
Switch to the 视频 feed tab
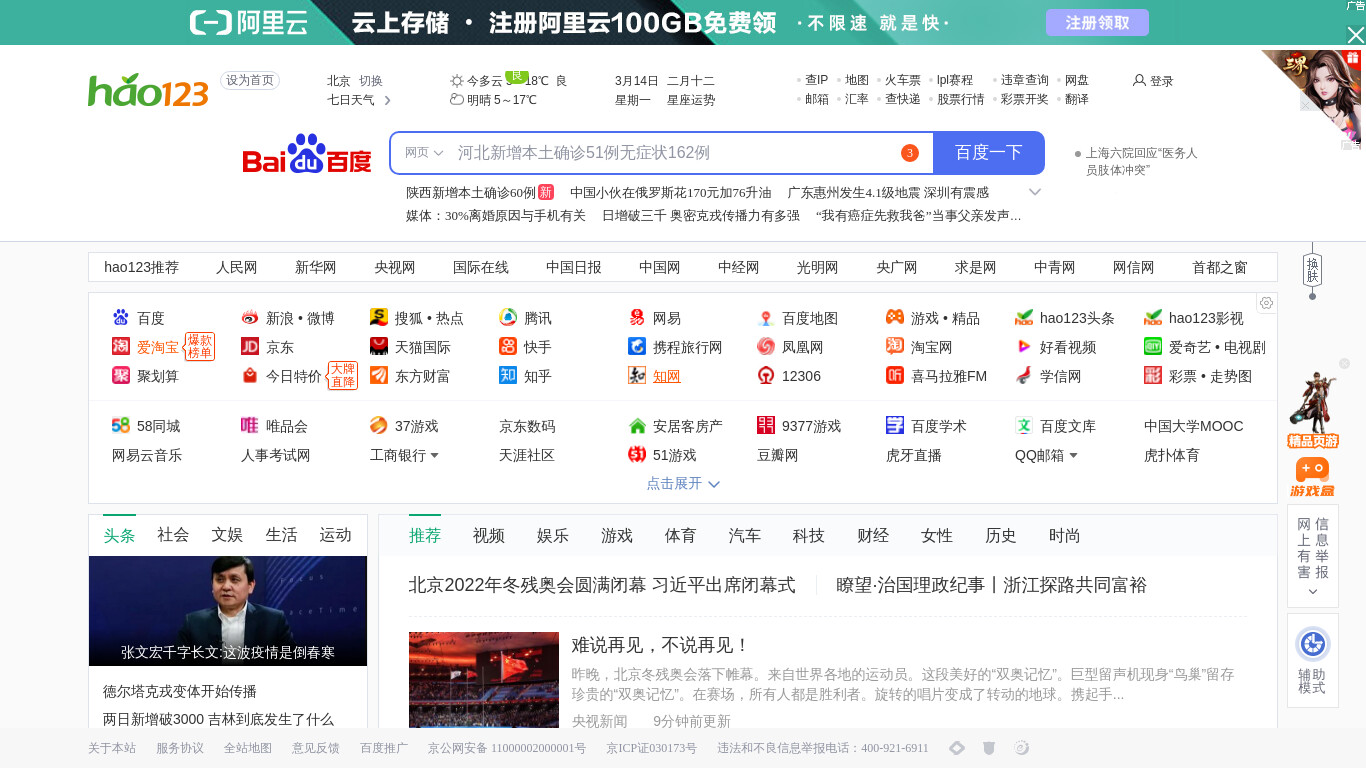(x=489, y=536)
